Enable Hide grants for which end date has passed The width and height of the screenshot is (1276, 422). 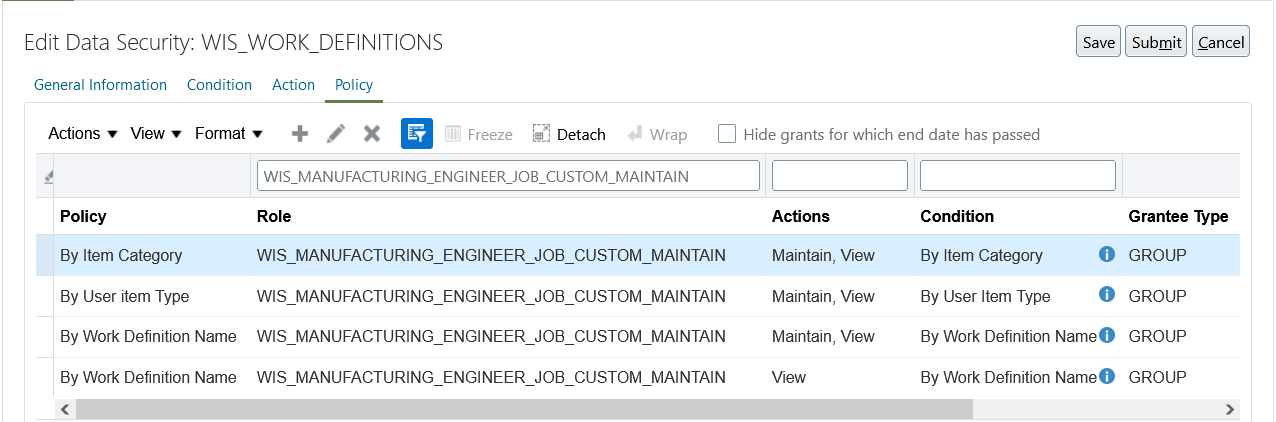(x=727, y=134)
